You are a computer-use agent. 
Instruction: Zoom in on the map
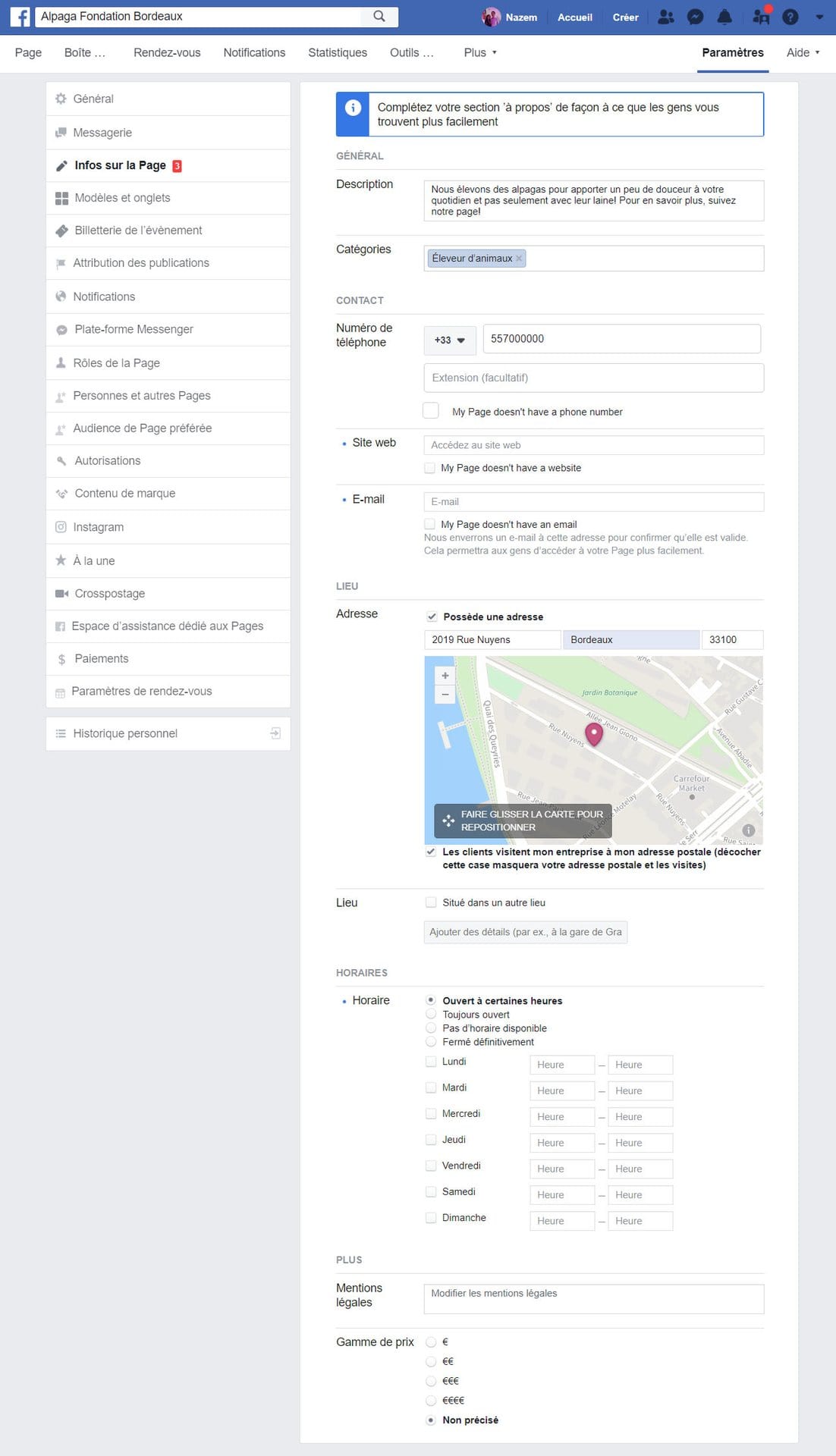445,676
